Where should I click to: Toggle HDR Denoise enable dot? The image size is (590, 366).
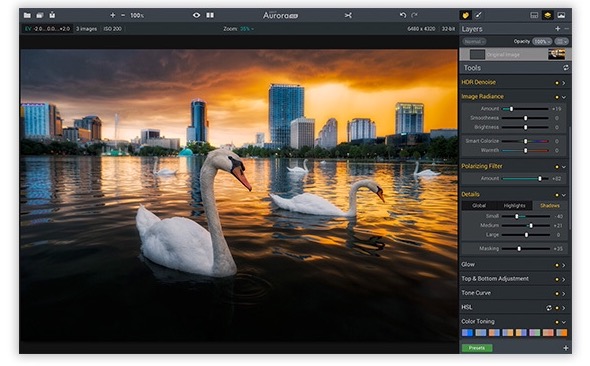[557, 83]
